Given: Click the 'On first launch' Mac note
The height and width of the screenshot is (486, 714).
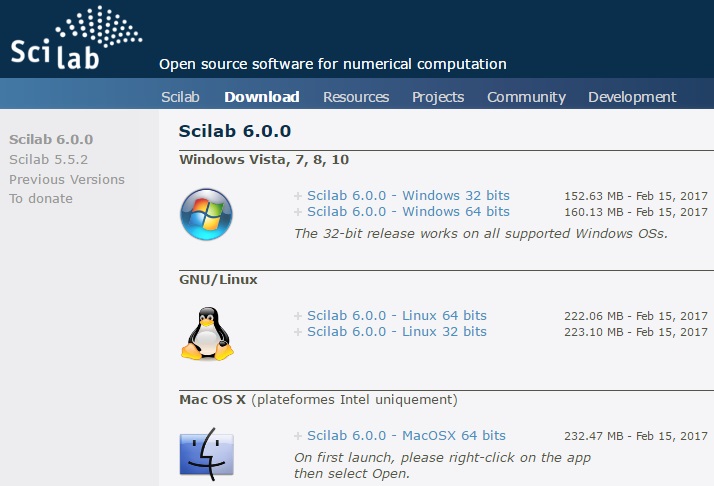Looking at the screenshot, I should [x=443, y=466].
